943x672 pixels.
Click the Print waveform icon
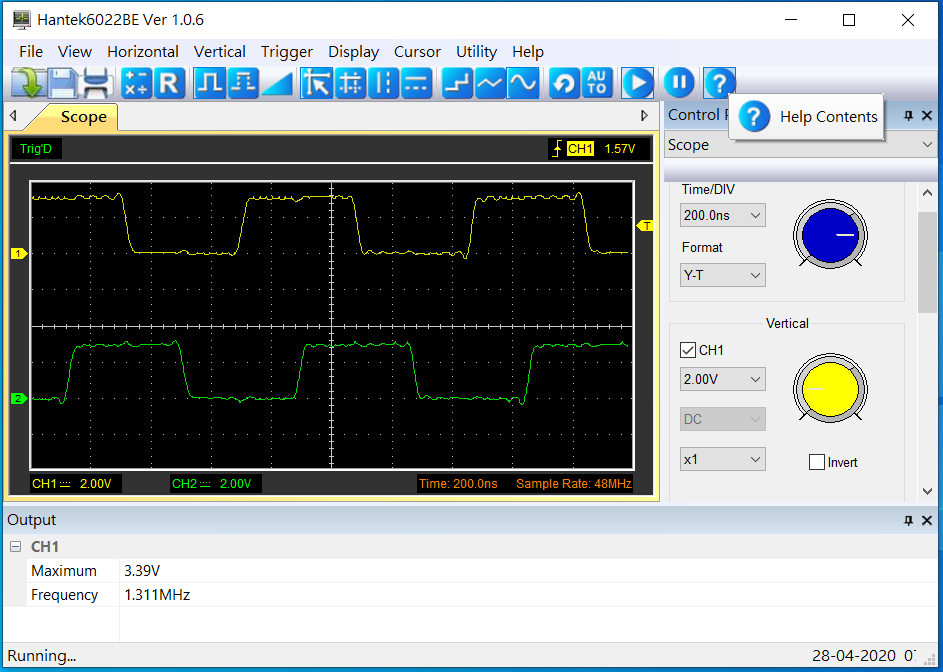click(x=97, y=83)
